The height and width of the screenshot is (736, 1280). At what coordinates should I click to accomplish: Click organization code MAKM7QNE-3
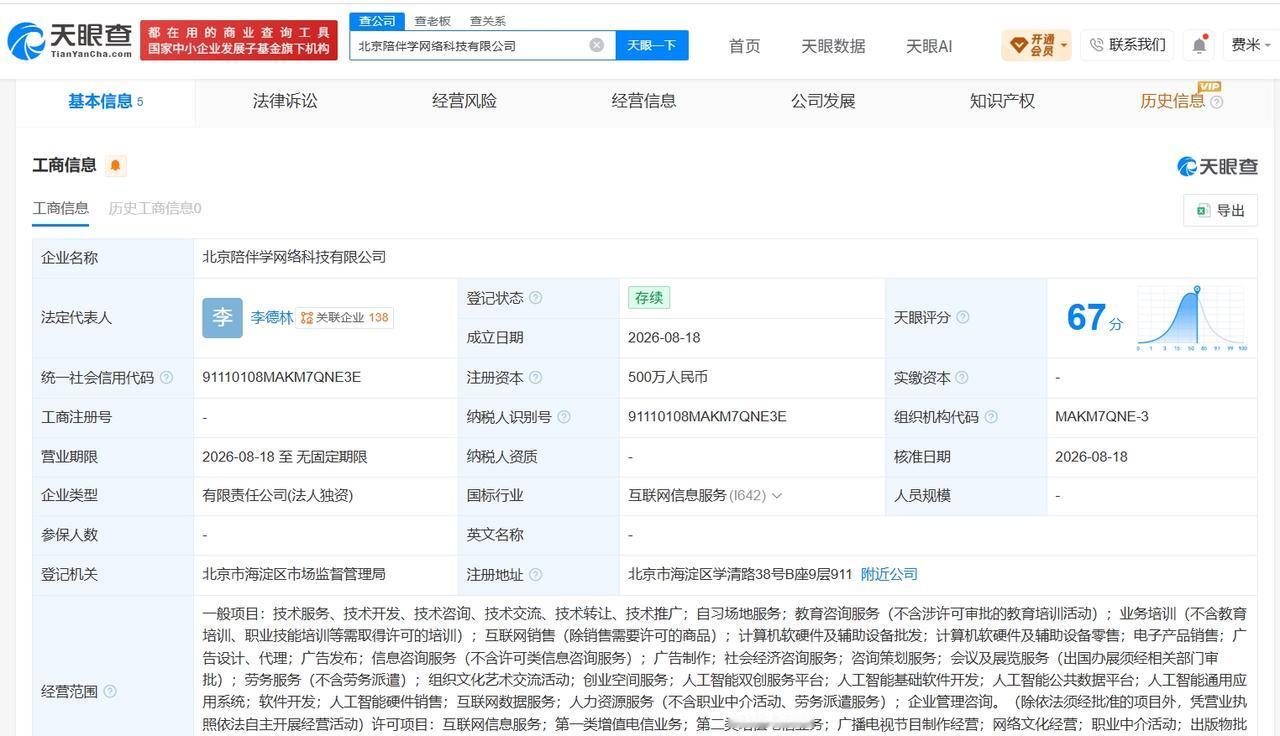point(1102,417)
